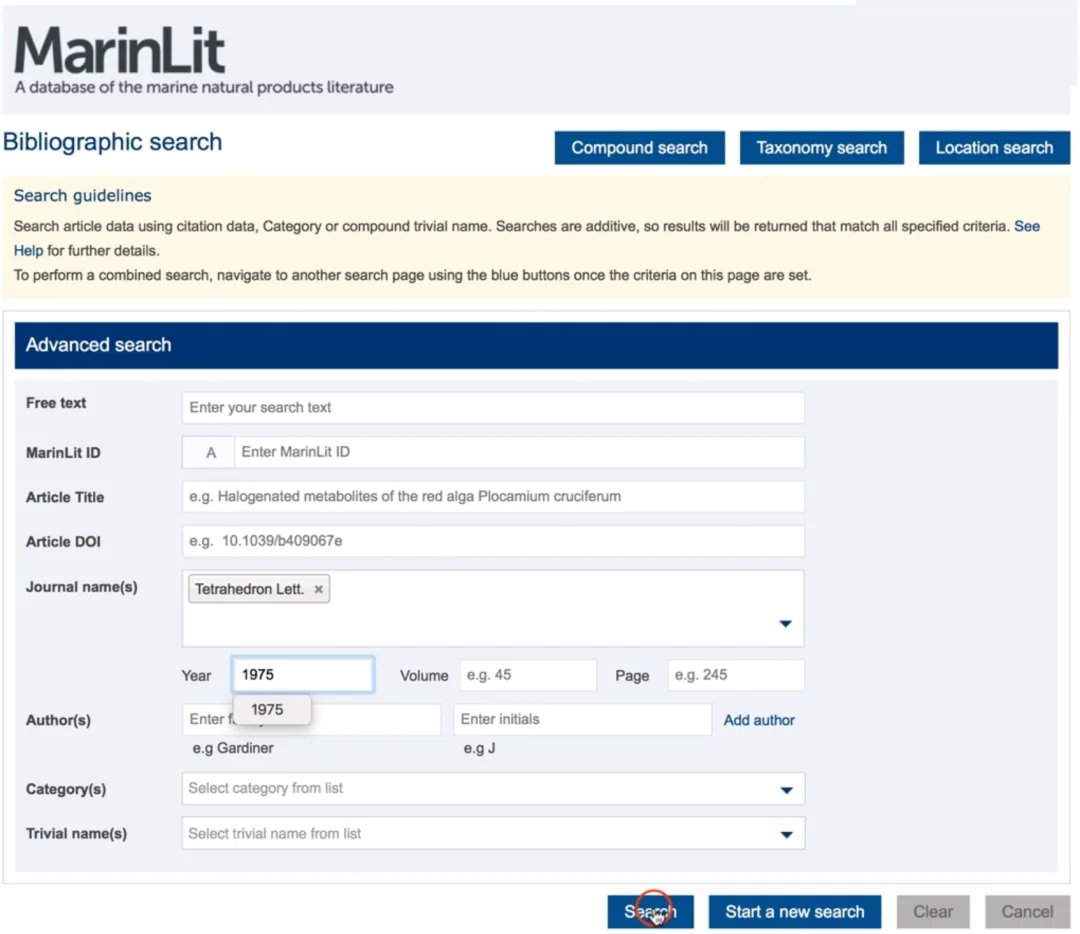Viewport: 1080px width, 934px height.
Task: Remove the Tetrahedron Lett. journal tag
Action: pos(318,589)
